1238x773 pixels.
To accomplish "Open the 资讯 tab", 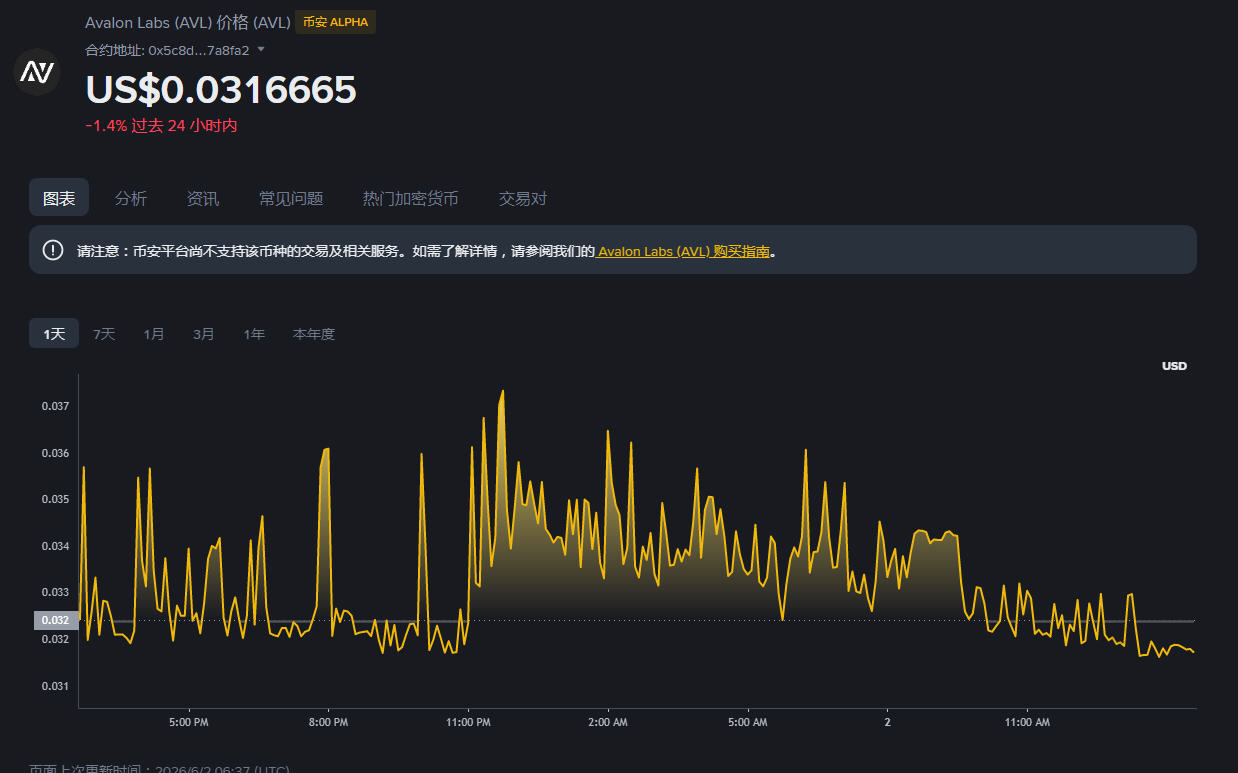I will pyautogui.click(x=203, y=198).
